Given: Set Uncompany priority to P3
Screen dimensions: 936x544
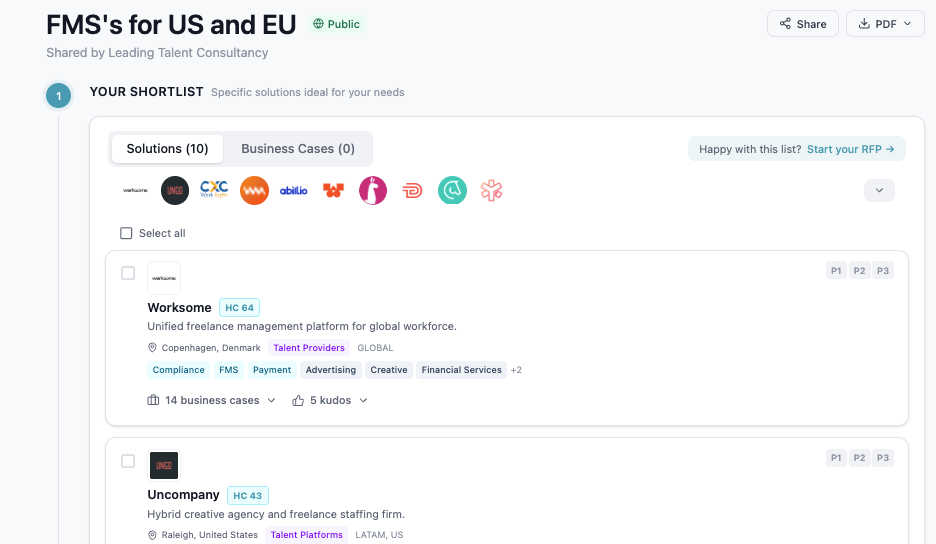Looking at the screenshot, I should tap(883, 458).
